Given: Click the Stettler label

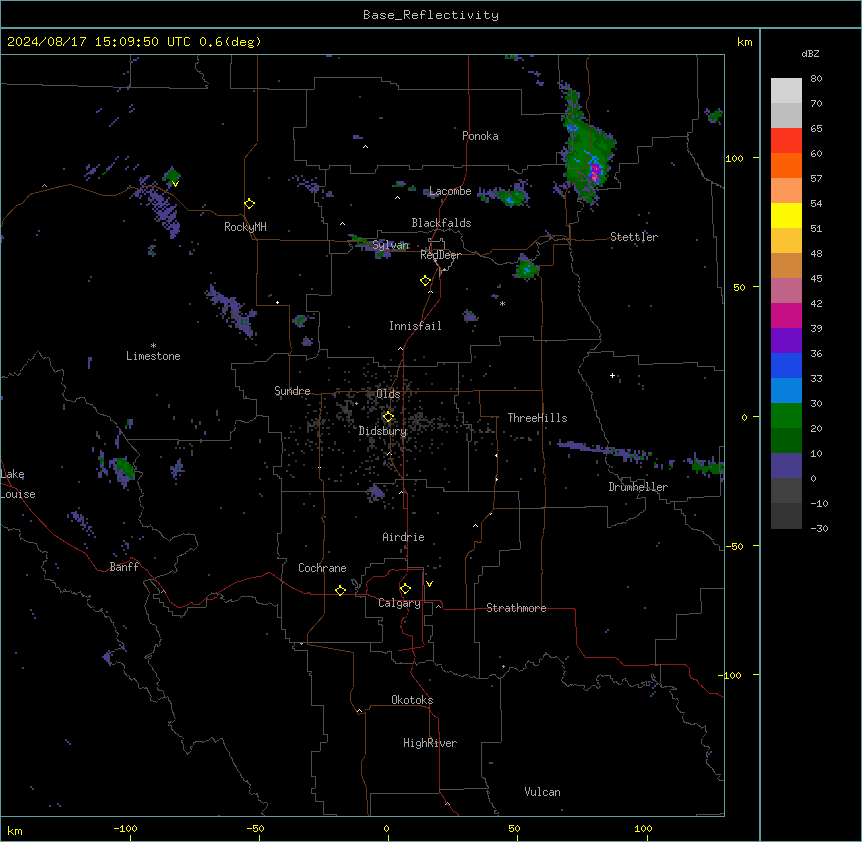Looking at the screenshot, I should (634, 237).
